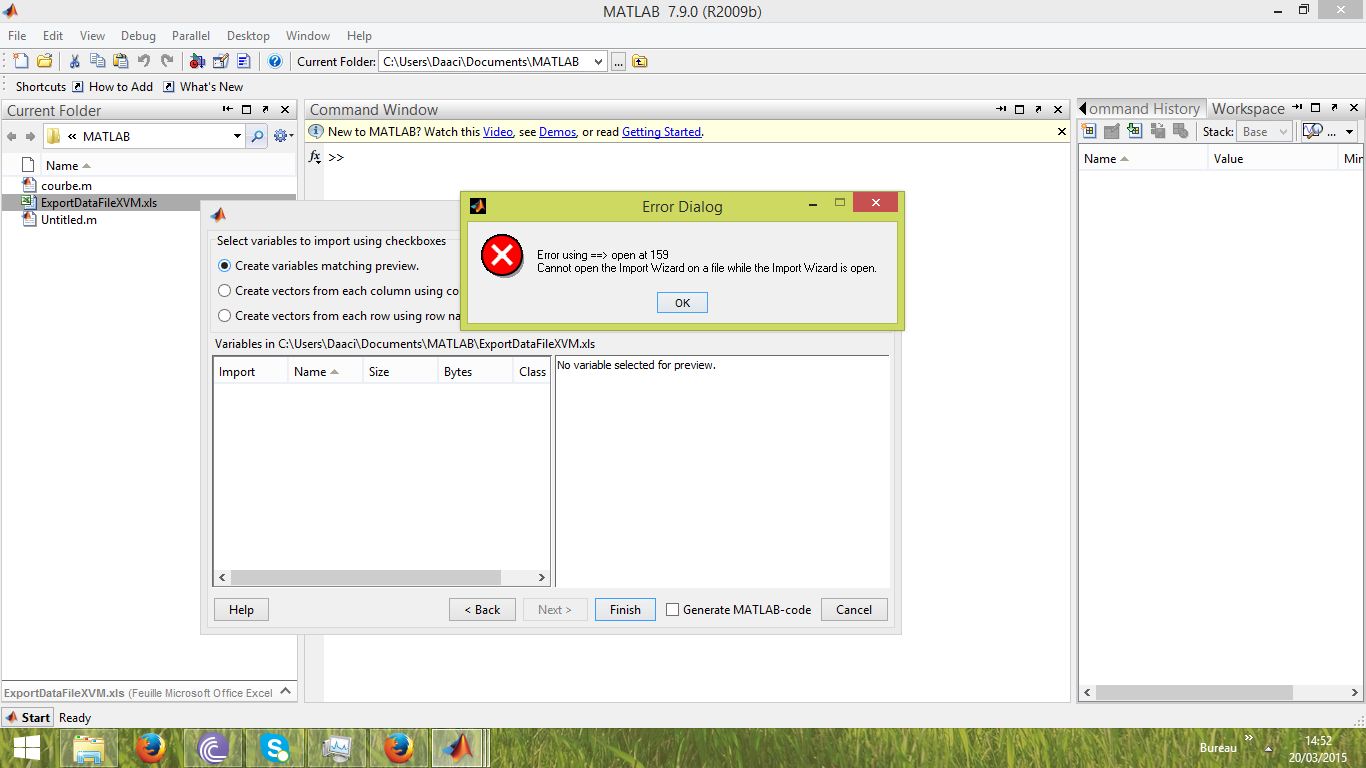Click the New M-file toolbar icon
This screenshot has height=768, width=1366.
(x=19, y=62)
